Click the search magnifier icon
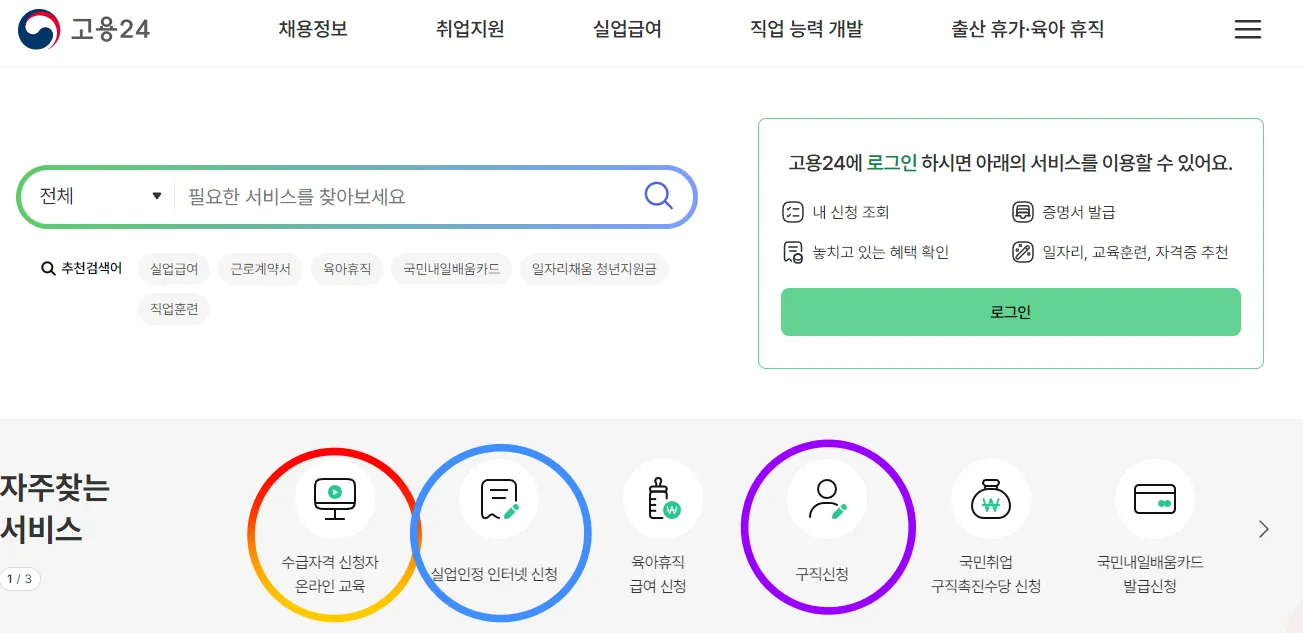Screen dimensions: 1303x633 [658, 196]
